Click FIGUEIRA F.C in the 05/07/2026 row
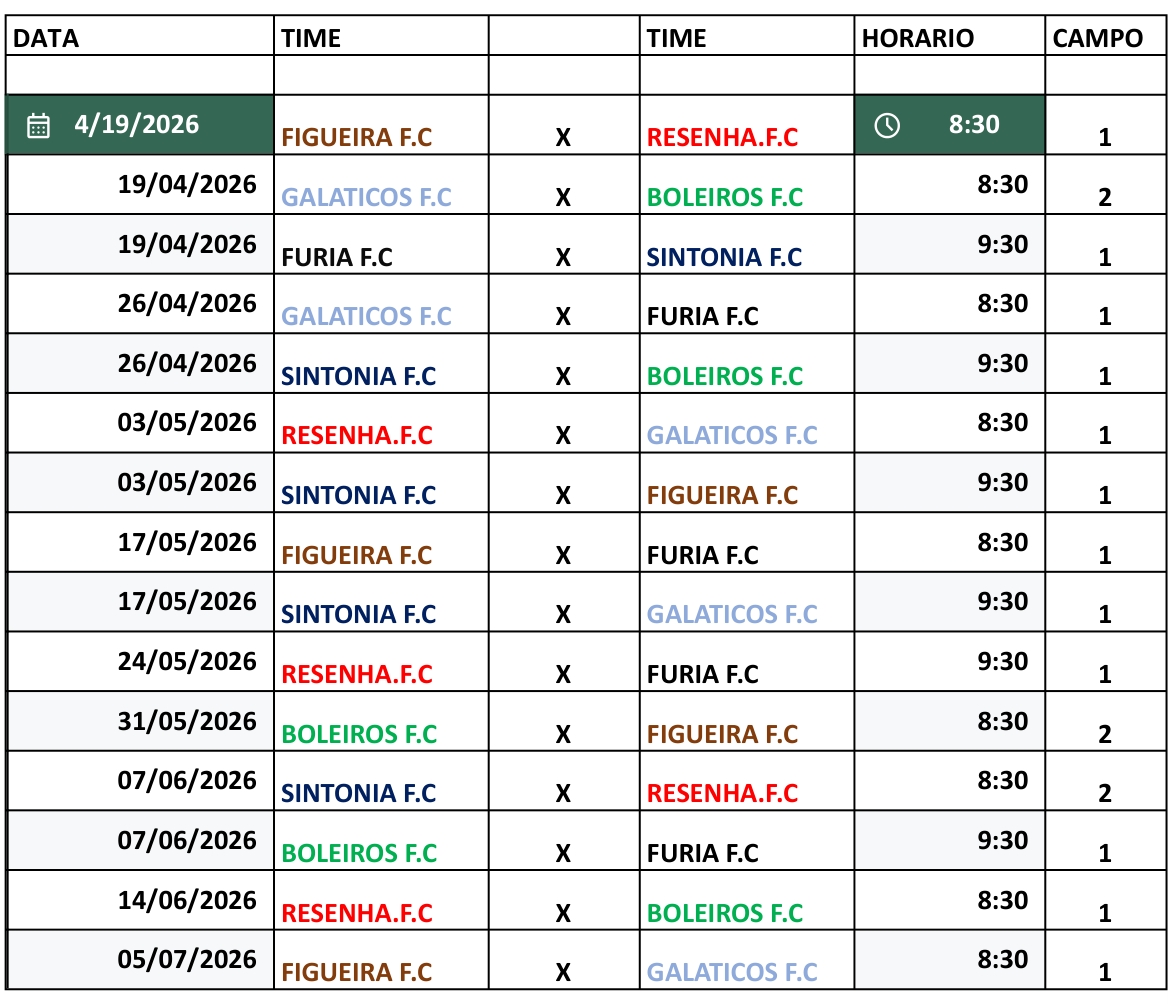1175x1004 pixels. [x=357, y=971]
